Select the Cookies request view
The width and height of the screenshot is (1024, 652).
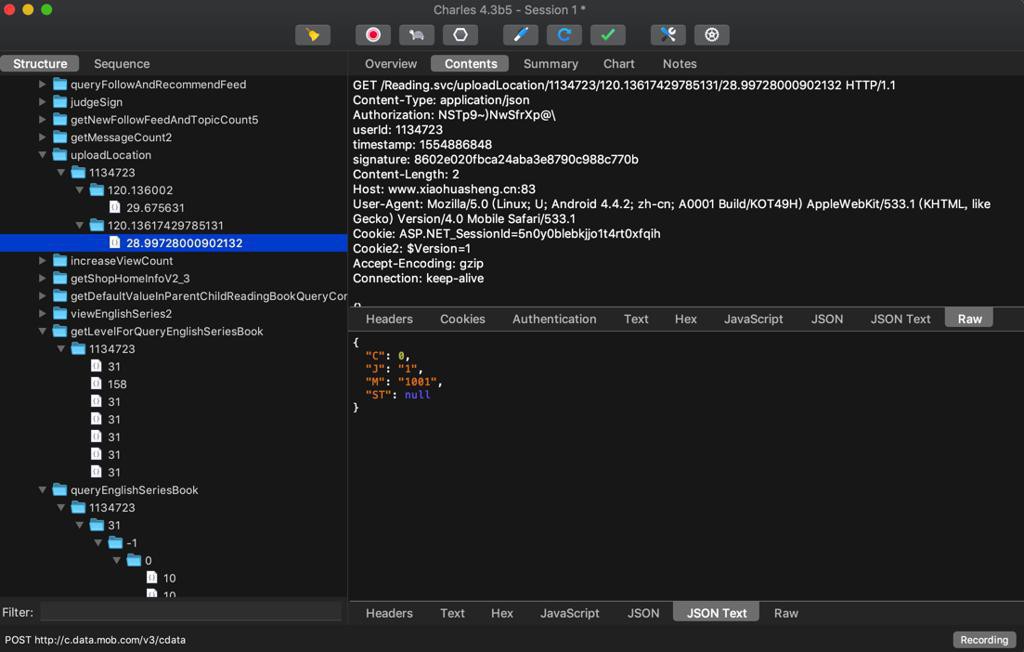(x=462, y=319)
